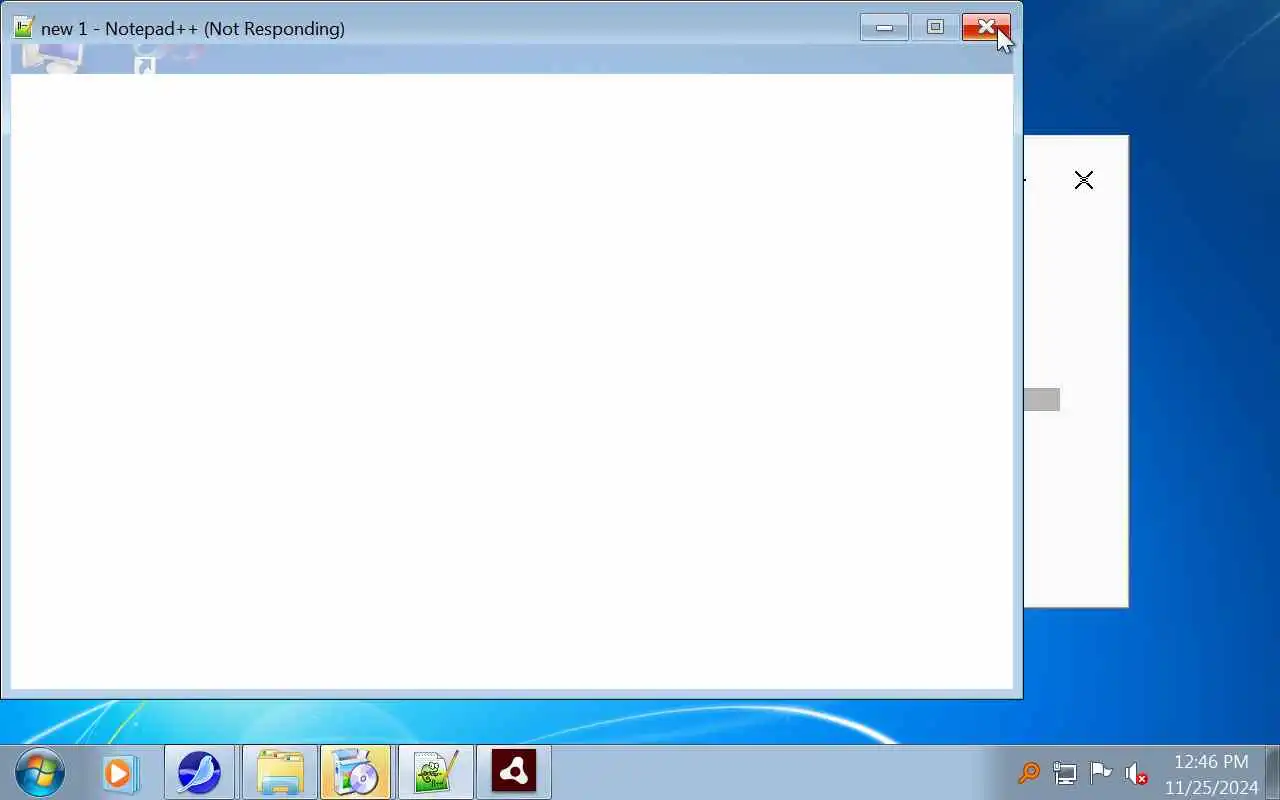This screenshot has height=800, width=1280.
Task: Open Windows Explorer folder icon in taskbar
Action: pyautogui.click(x=280, y=773)
